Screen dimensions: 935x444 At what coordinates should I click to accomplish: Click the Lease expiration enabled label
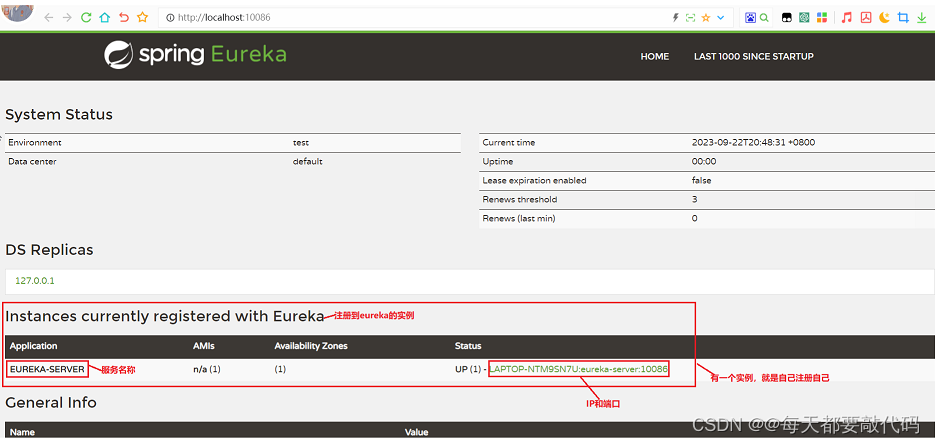point(534,180)
